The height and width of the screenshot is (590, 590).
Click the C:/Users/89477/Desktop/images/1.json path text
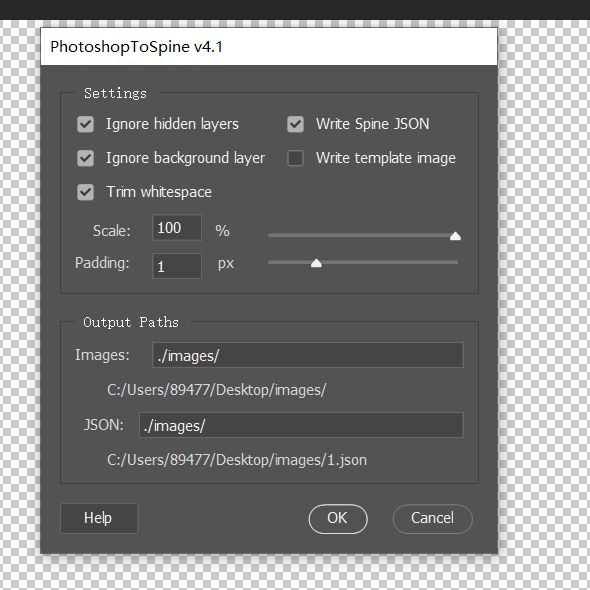point(237,460)
